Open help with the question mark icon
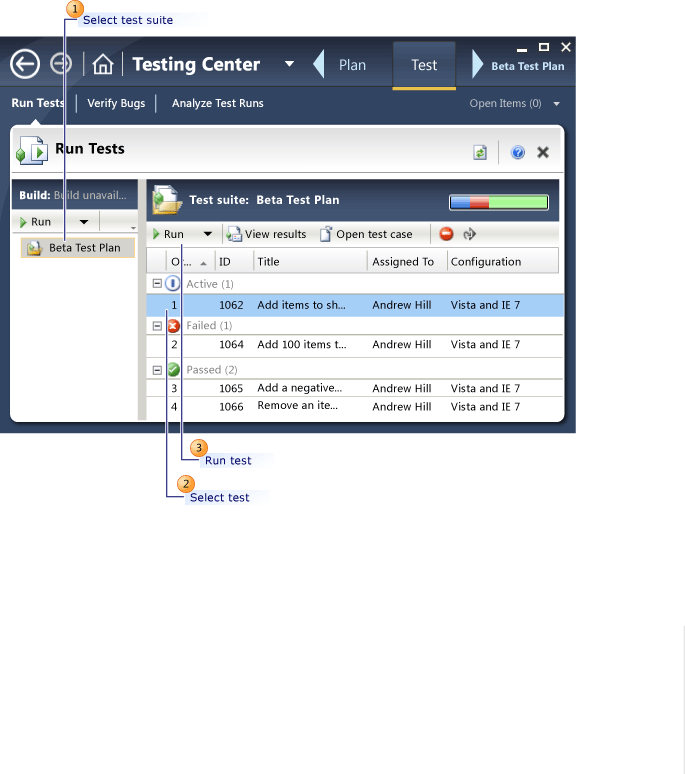Image resolution: width=685 pixels, height=774 pixels. 518,152
